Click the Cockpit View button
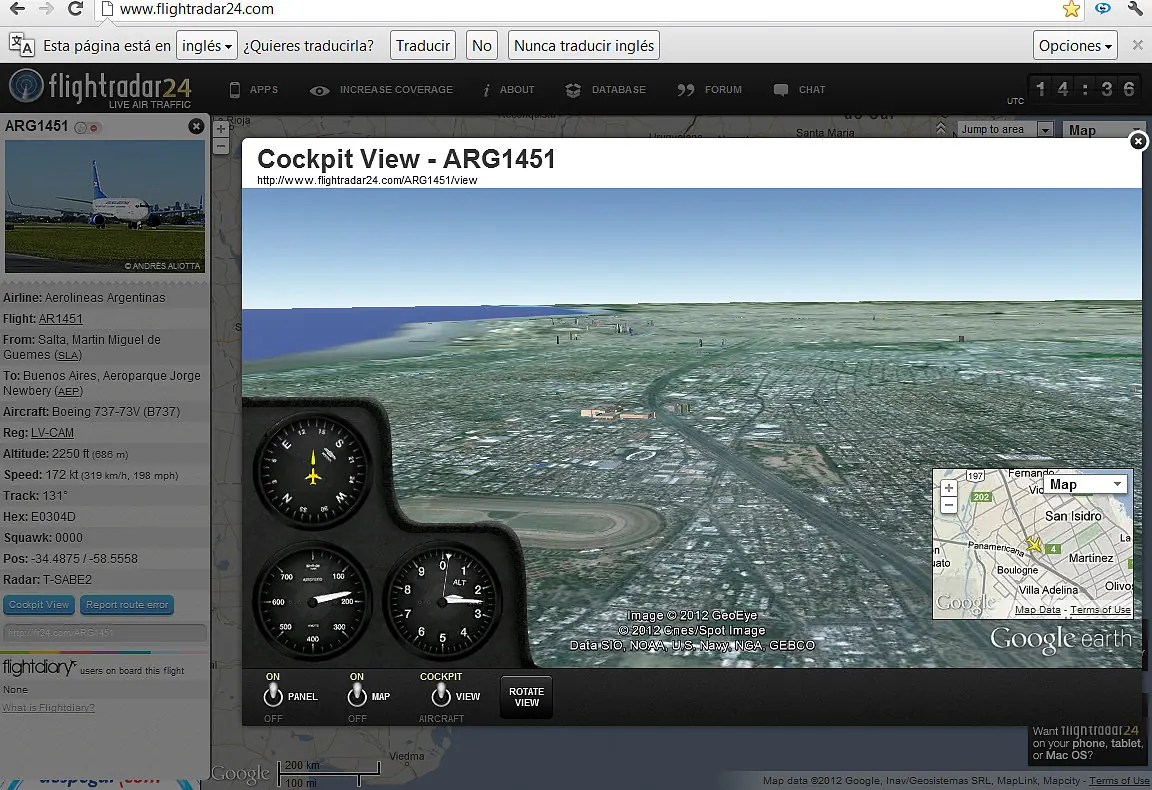1152x790 pixels. 39,605
